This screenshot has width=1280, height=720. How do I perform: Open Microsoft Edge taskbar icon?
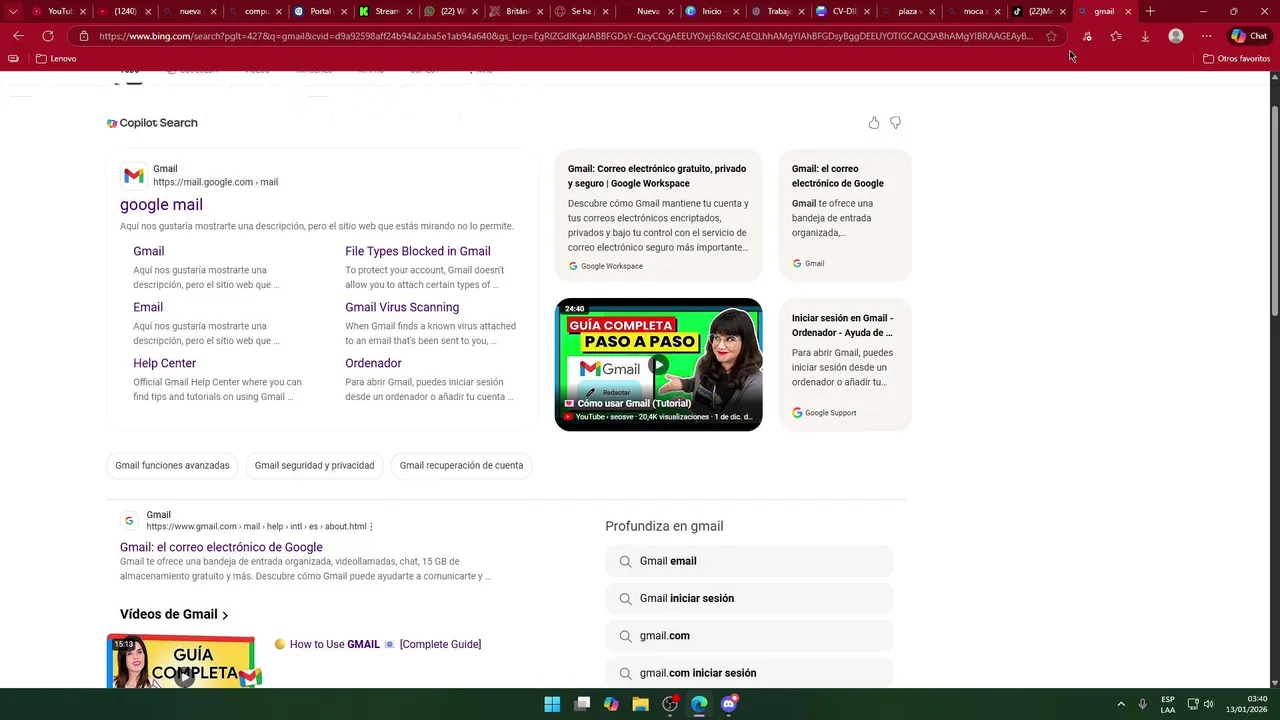[x=699, y=704]
